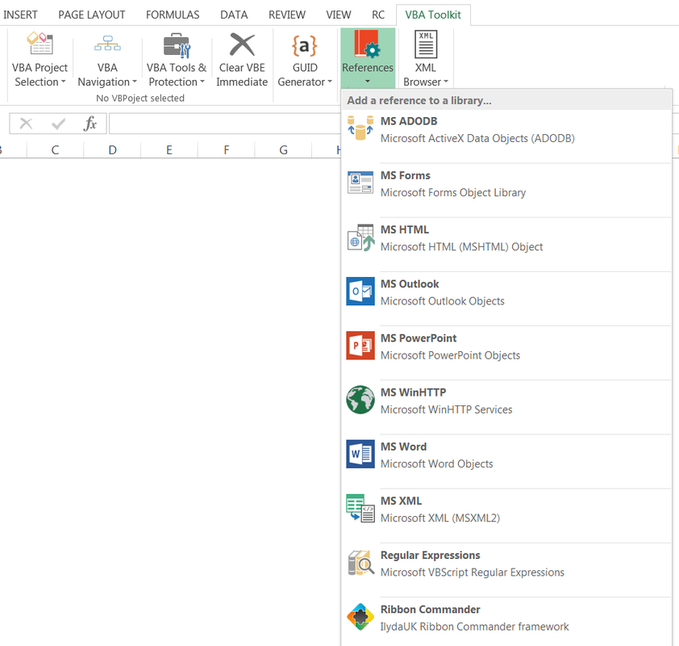
Task: Select column D header
Action: [112, 150]
